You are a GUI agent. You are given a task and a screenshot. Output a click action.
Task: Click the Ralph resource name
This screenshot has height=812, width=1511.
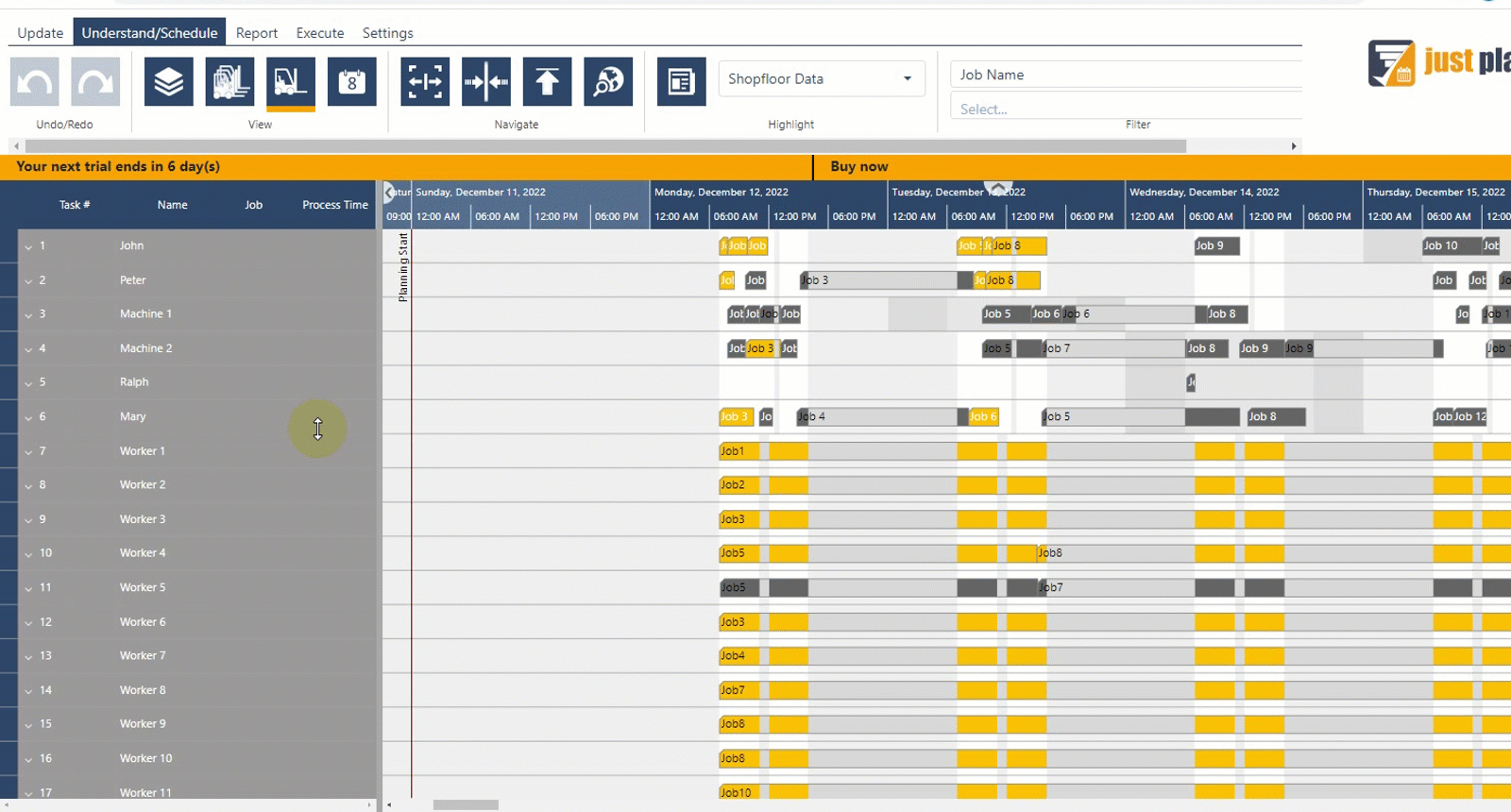point(134,382)
